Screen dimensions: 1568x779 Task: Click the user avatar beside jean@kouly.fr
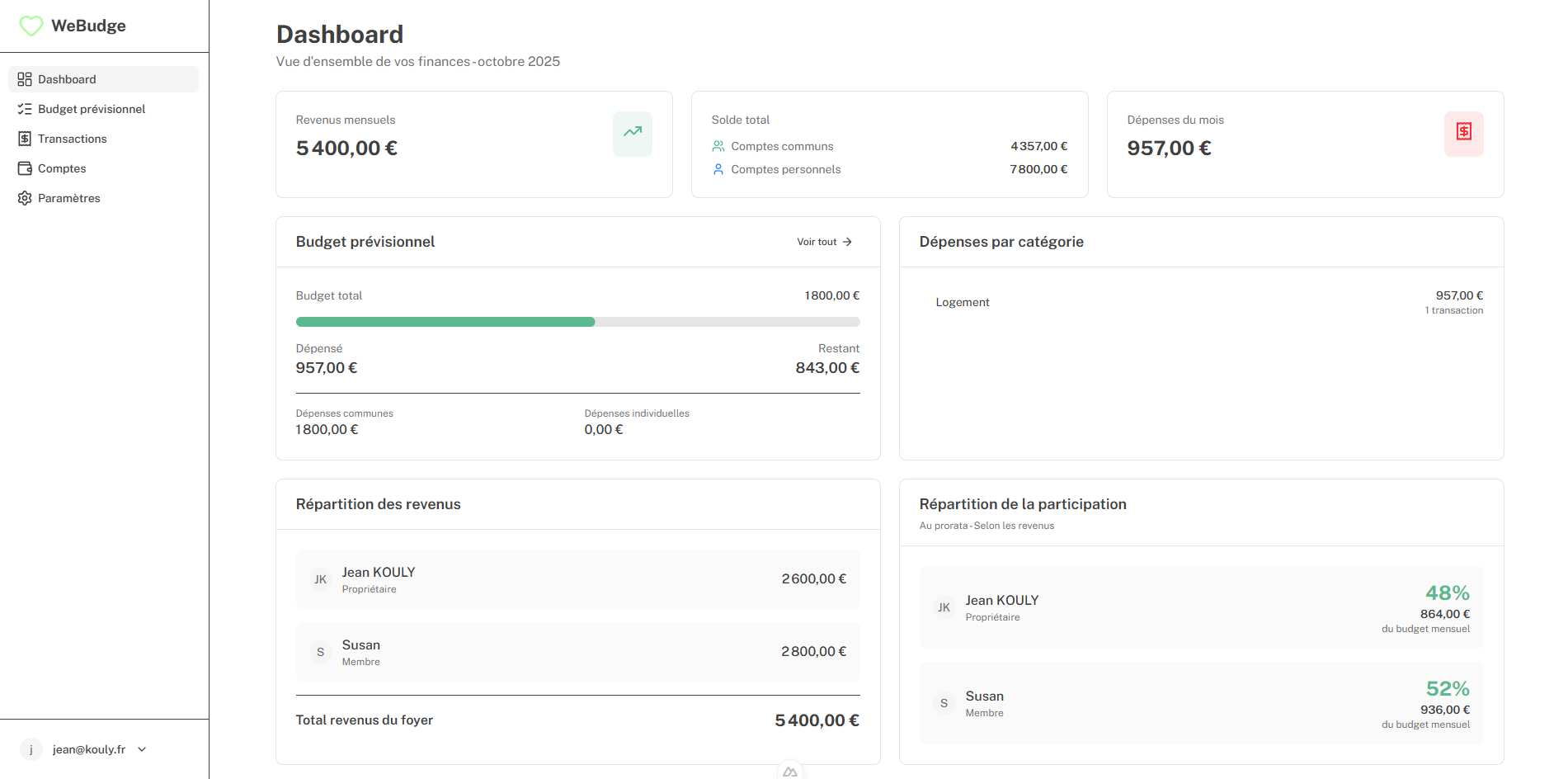pyautogui.click(x=31, y=750)
